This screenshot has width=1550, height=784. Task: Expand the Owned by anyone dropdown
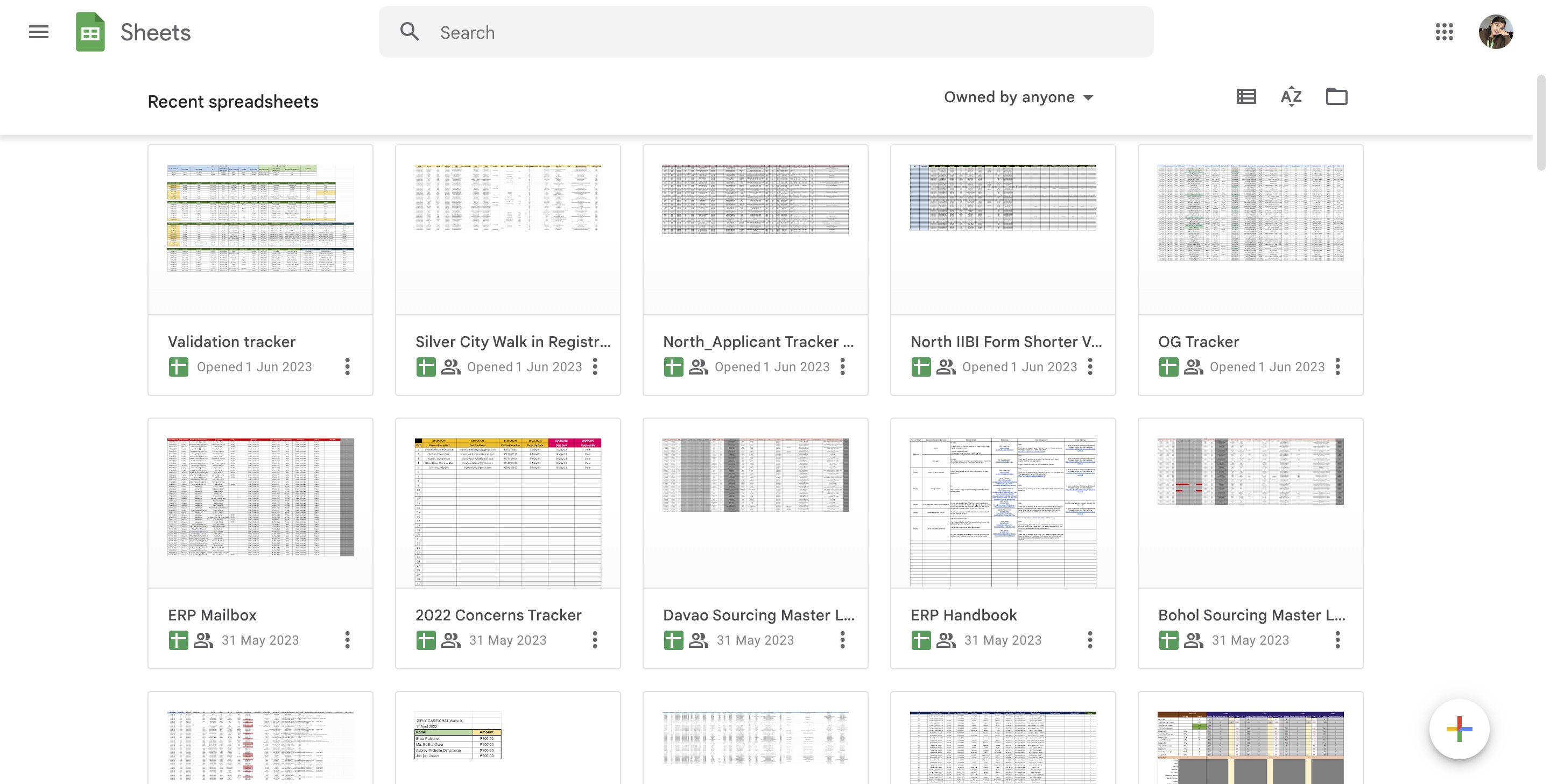coord(1018,97)
